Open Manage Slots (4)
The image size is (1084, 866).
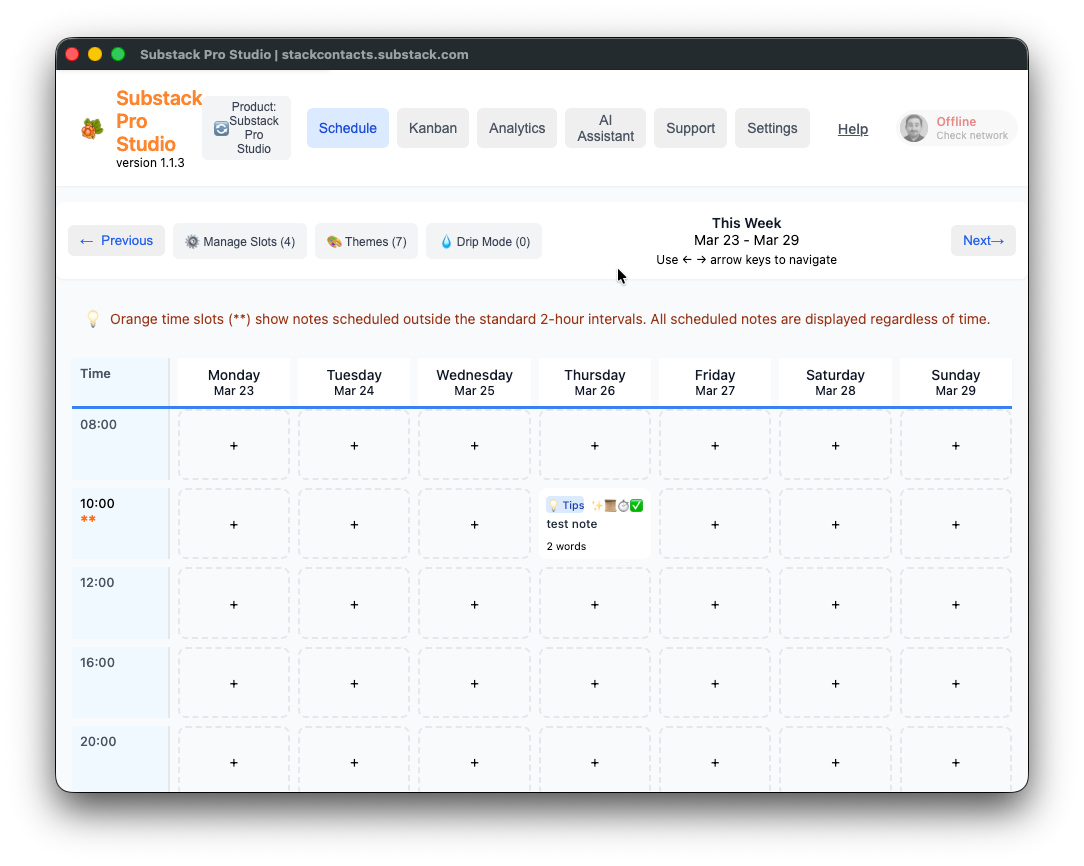point(240,241)
